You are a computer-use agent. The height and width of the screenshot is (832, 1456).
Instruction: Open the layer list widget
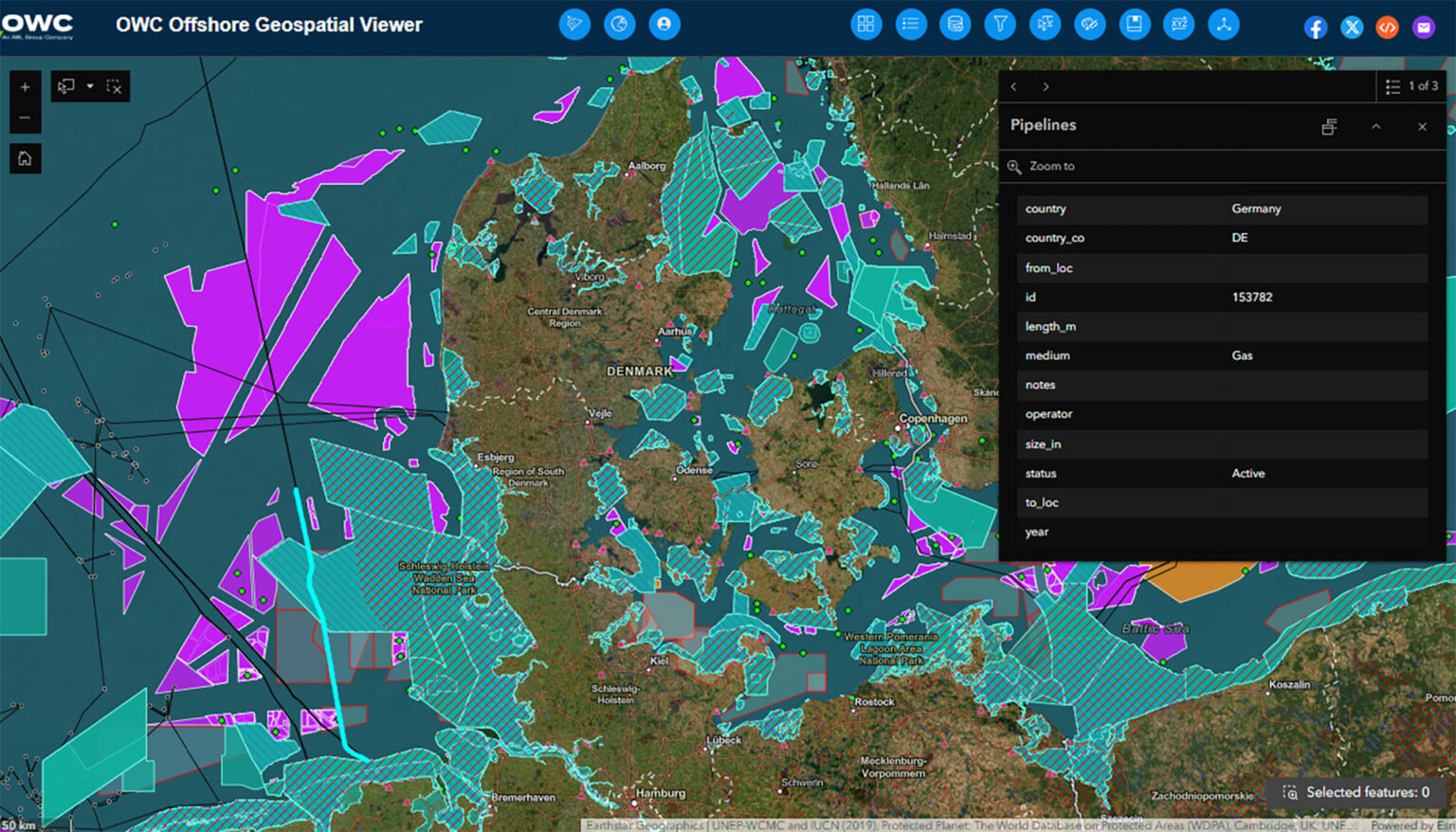point(911,24)
